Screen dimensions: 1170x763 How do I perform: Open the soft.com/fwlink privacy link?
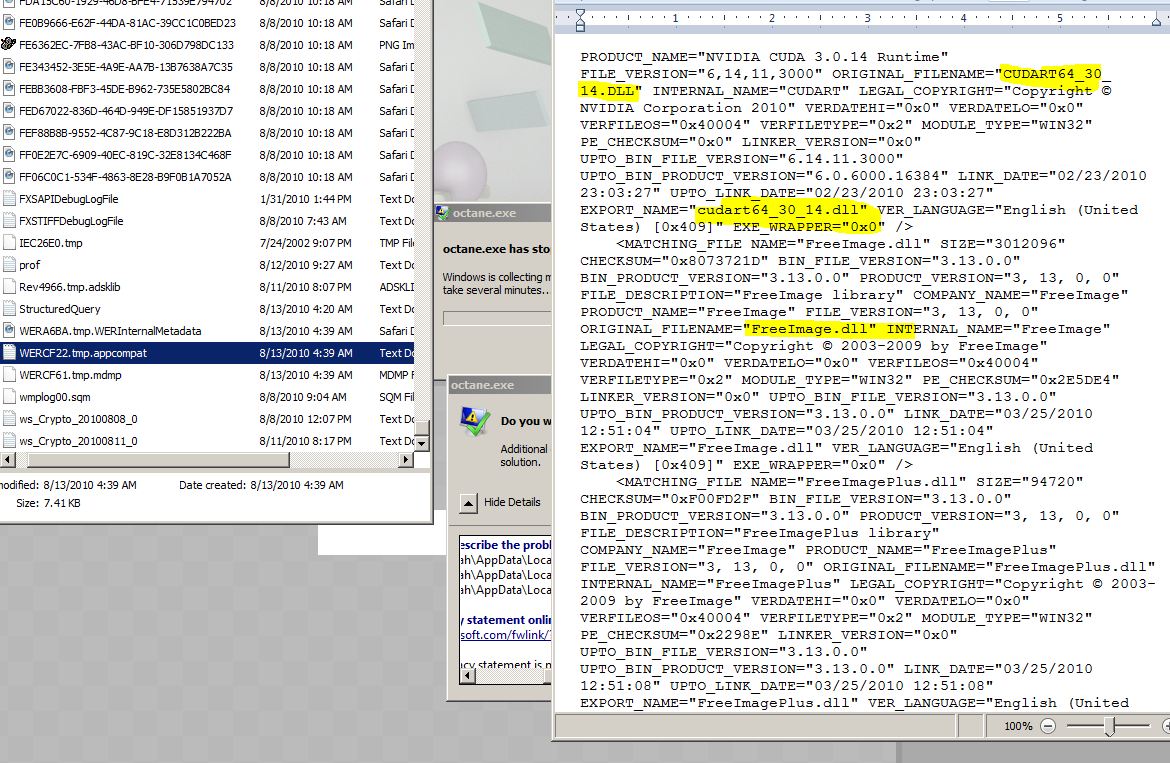505,635
